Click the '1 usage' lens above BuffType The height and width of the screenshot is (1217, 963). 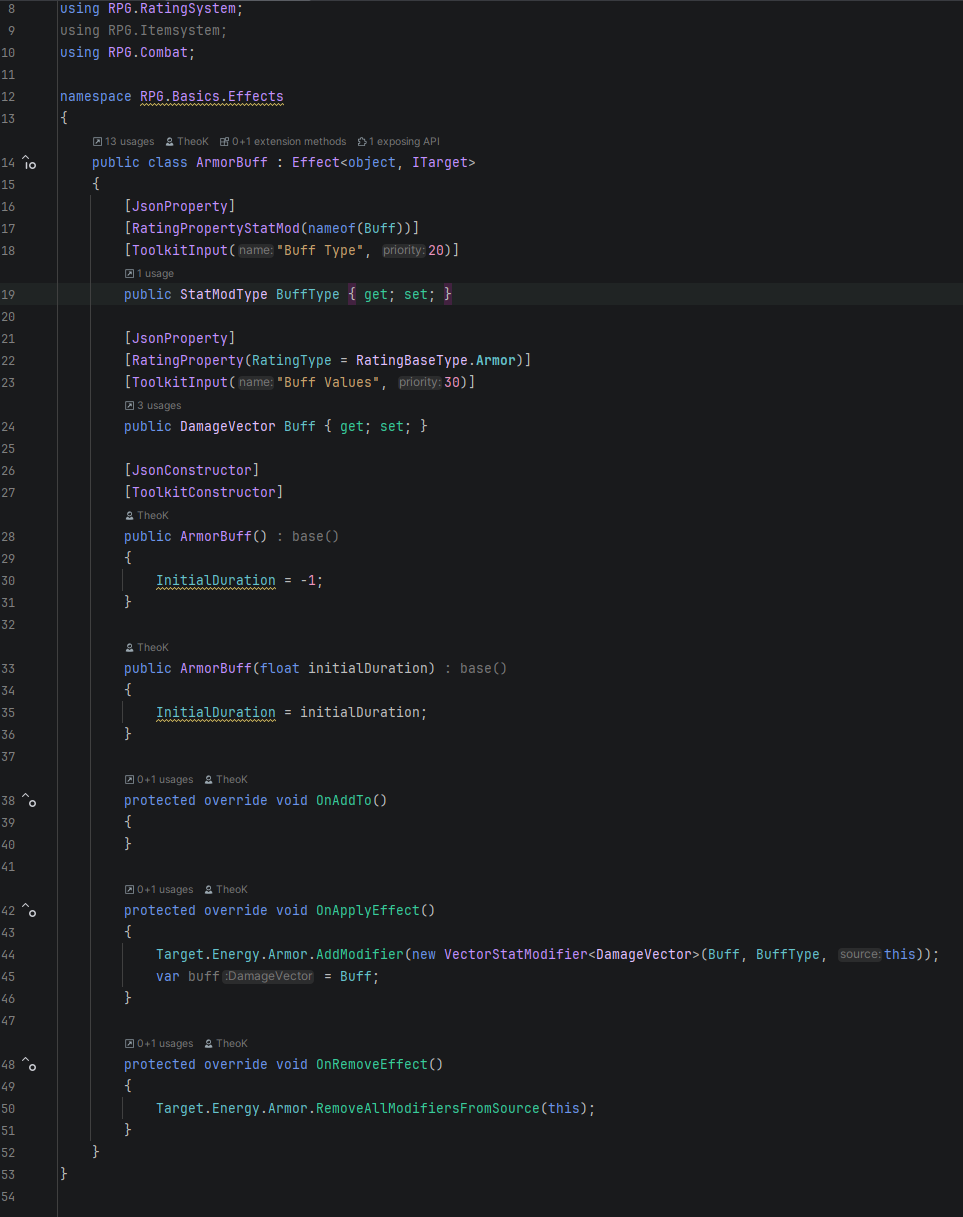pos(149,273)
